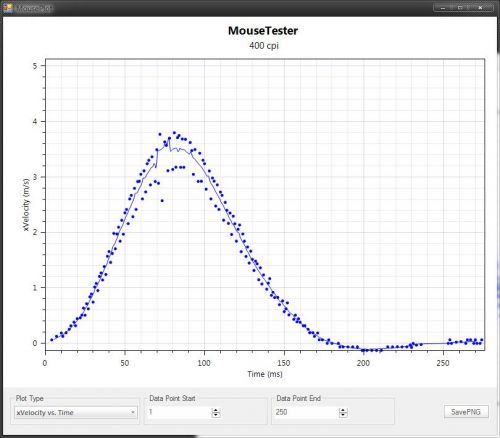Click the 3 tick label on velocity axis
The width and height of the screenshot is (500, 438).
(35, 177)
